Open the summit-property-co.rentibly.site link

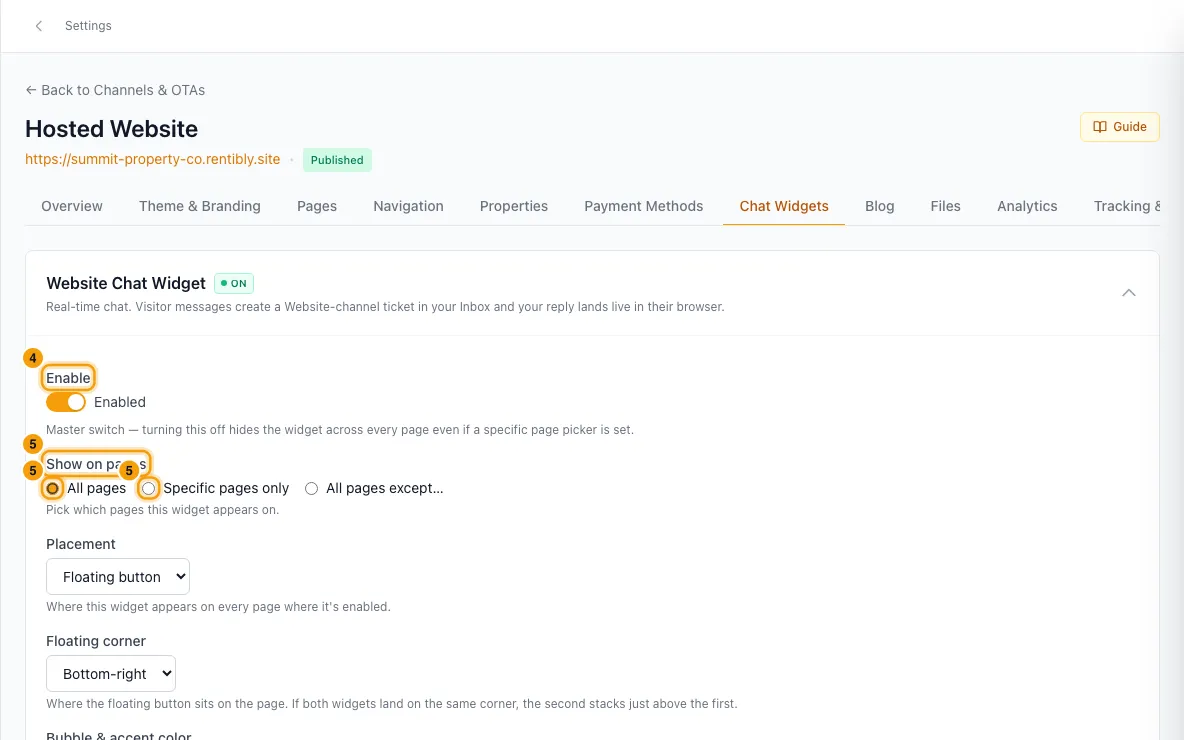point(153,159)
